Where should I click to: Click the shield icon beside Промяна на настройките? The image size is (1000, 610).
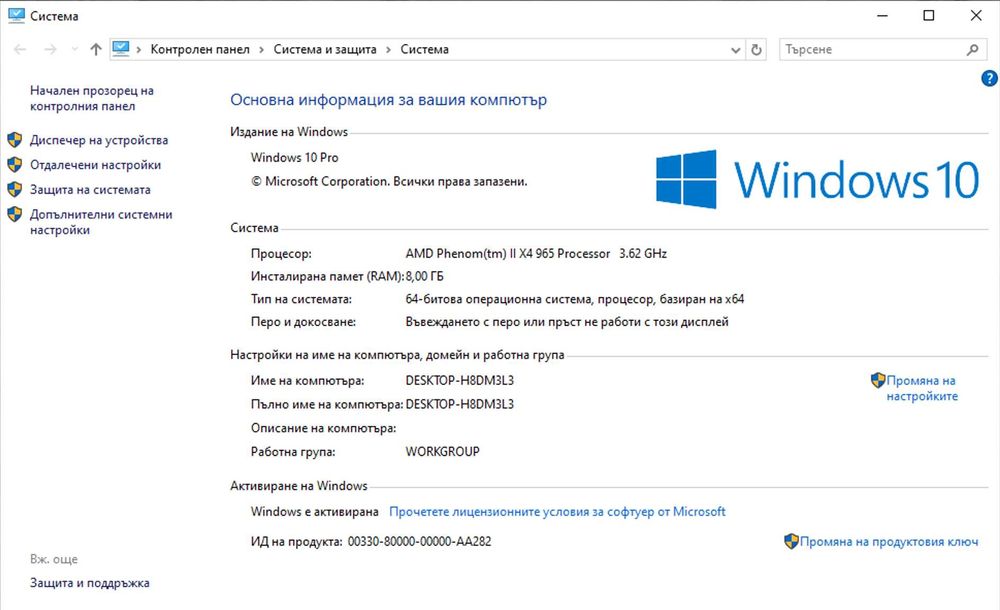[x=878, y=380]
